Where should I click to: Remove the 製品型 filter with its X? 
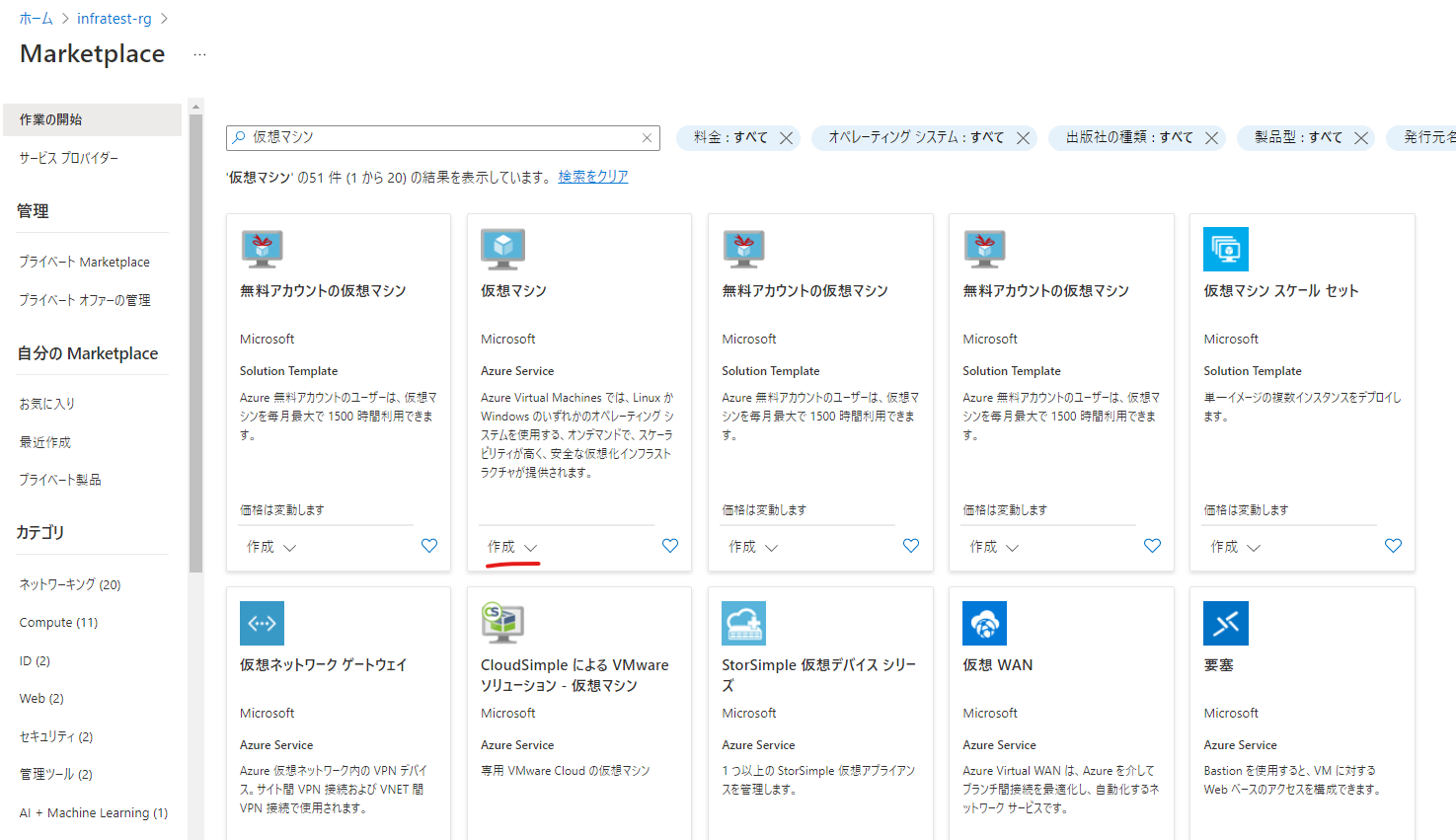[1361, 138]
